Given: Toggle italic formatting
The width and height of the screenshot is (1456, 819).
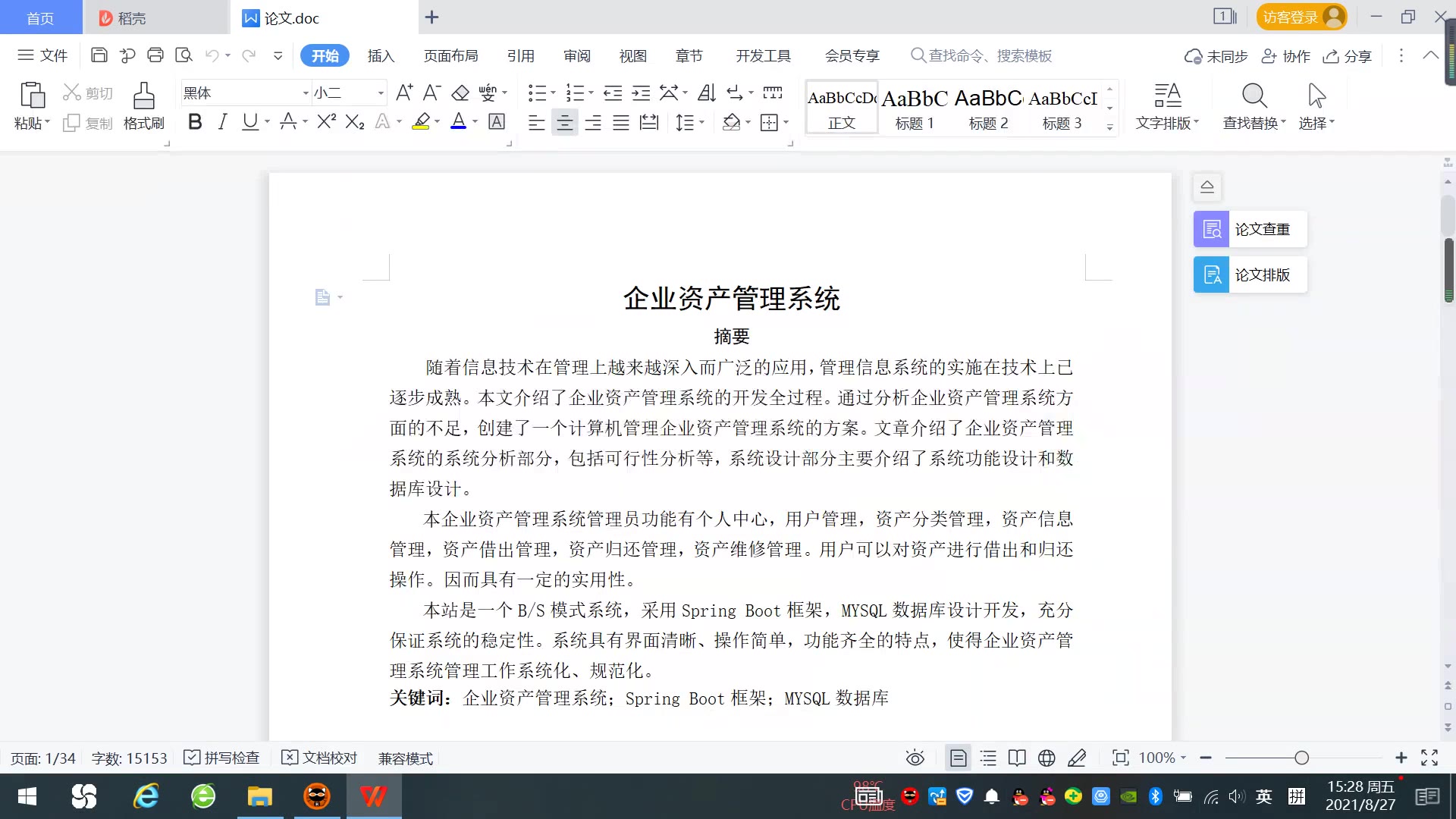Looking at the screenshot, I should pos(222,122).
